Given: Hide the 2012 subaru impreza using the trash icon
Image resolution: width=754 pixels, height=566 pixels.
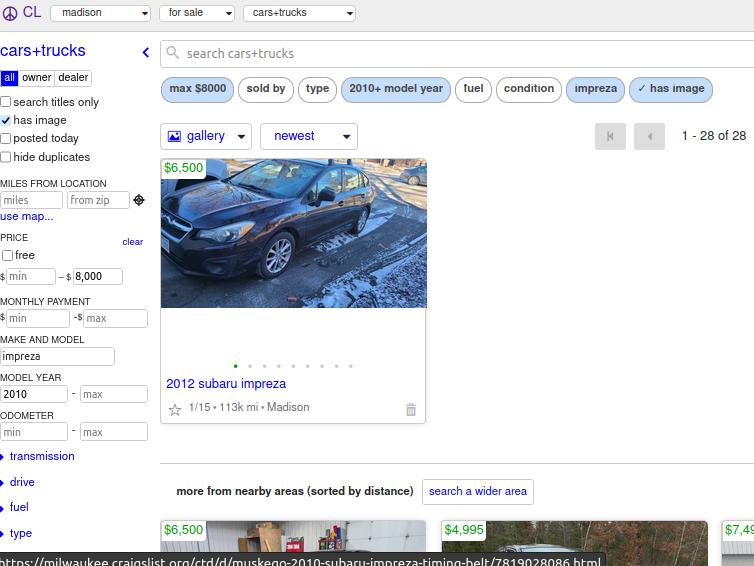Looking at the screenshot, I should tap(411, 410).
